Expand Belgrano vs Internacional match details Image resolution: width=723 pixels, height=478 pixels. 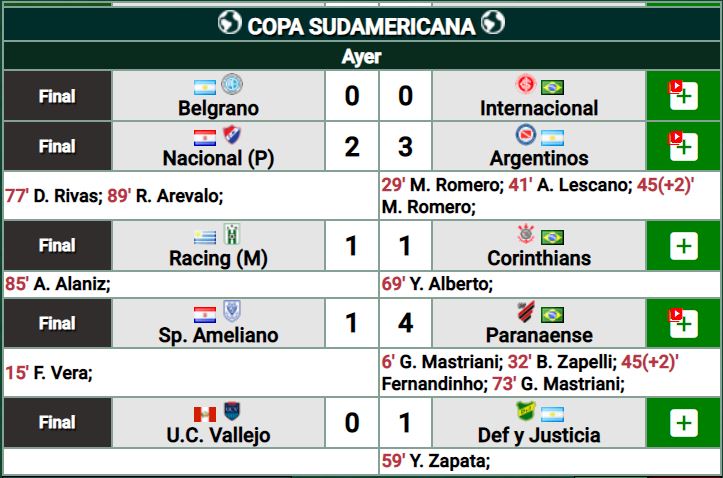[x=683, y=97]
